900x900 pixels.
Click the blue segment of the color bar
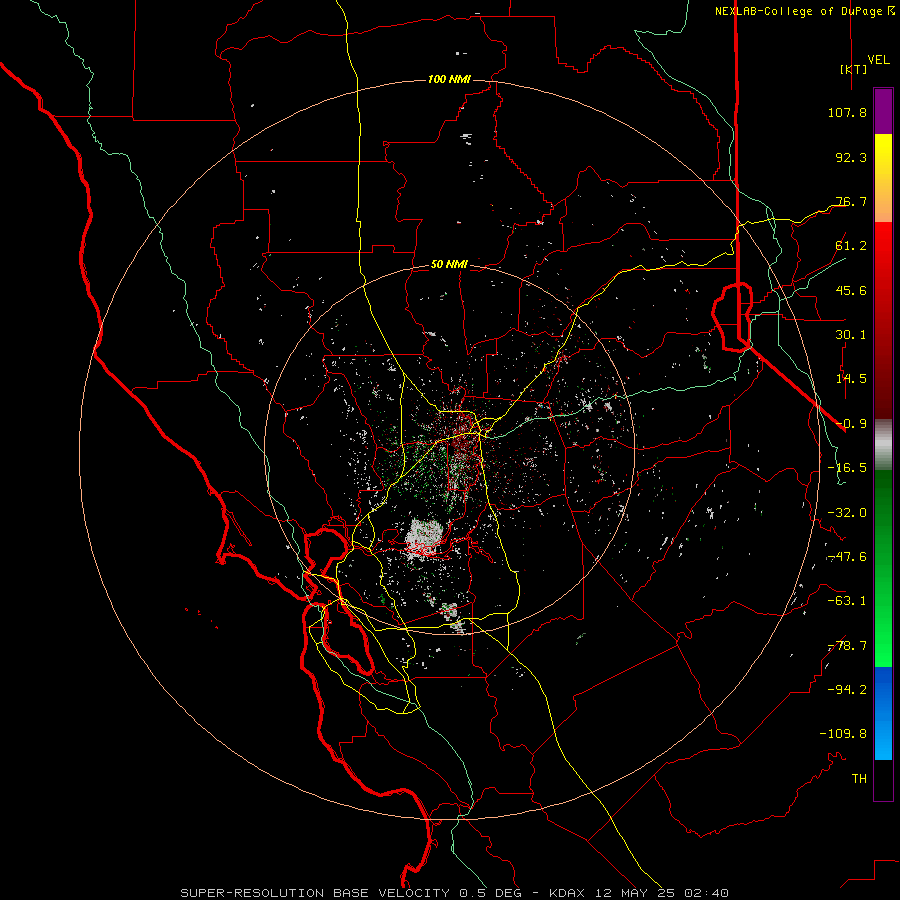coord(883,713)
